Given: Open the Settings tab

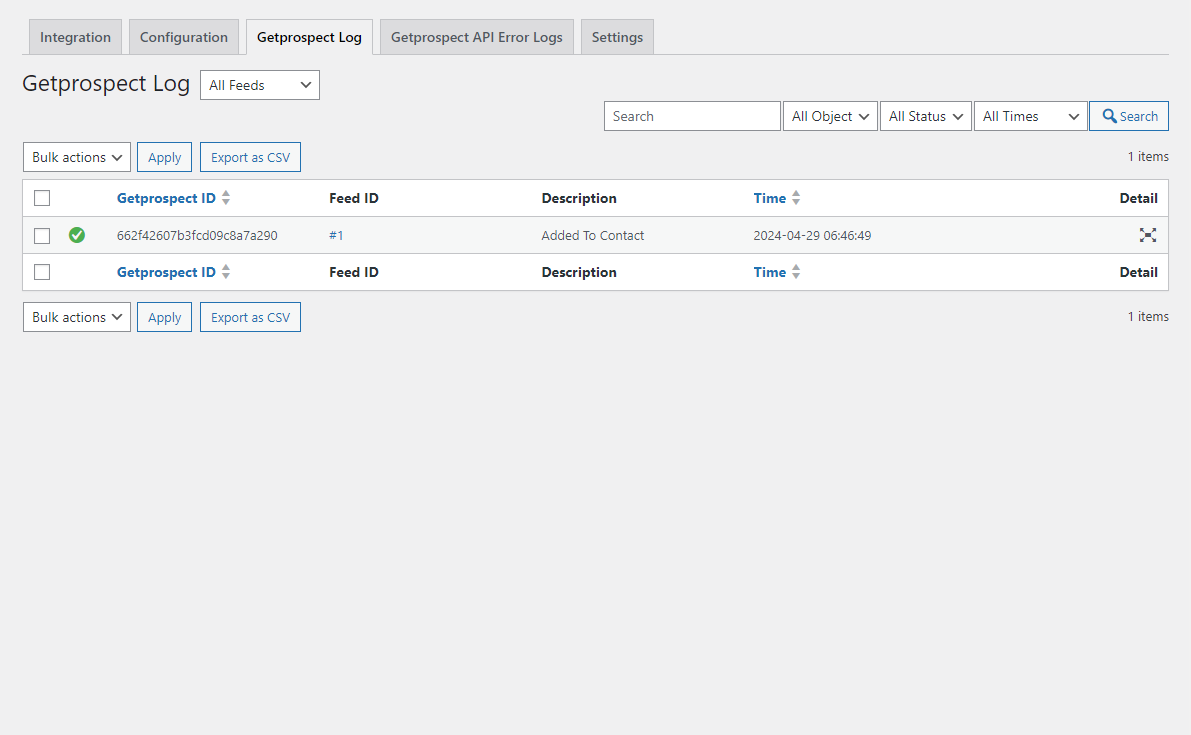Looking at the screenshot, I should pyautogui.click(x=618, y=37).
